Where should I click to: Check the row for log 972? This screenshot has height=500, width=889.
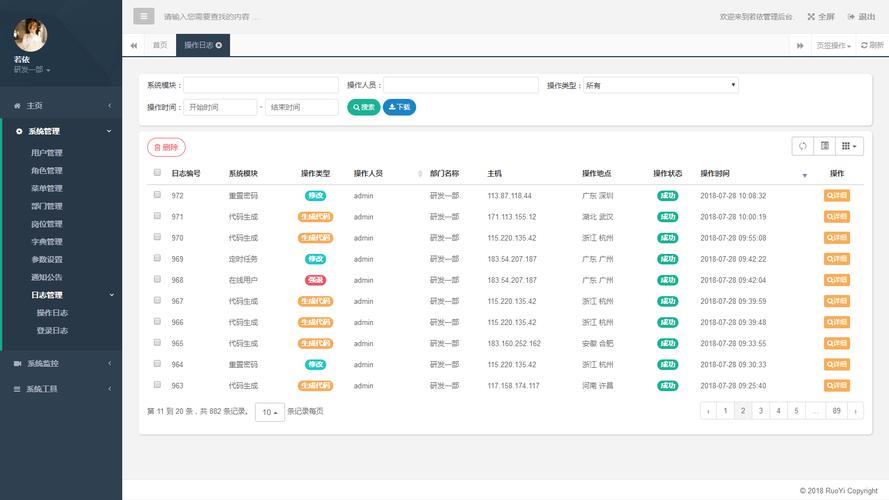(157, 194)
